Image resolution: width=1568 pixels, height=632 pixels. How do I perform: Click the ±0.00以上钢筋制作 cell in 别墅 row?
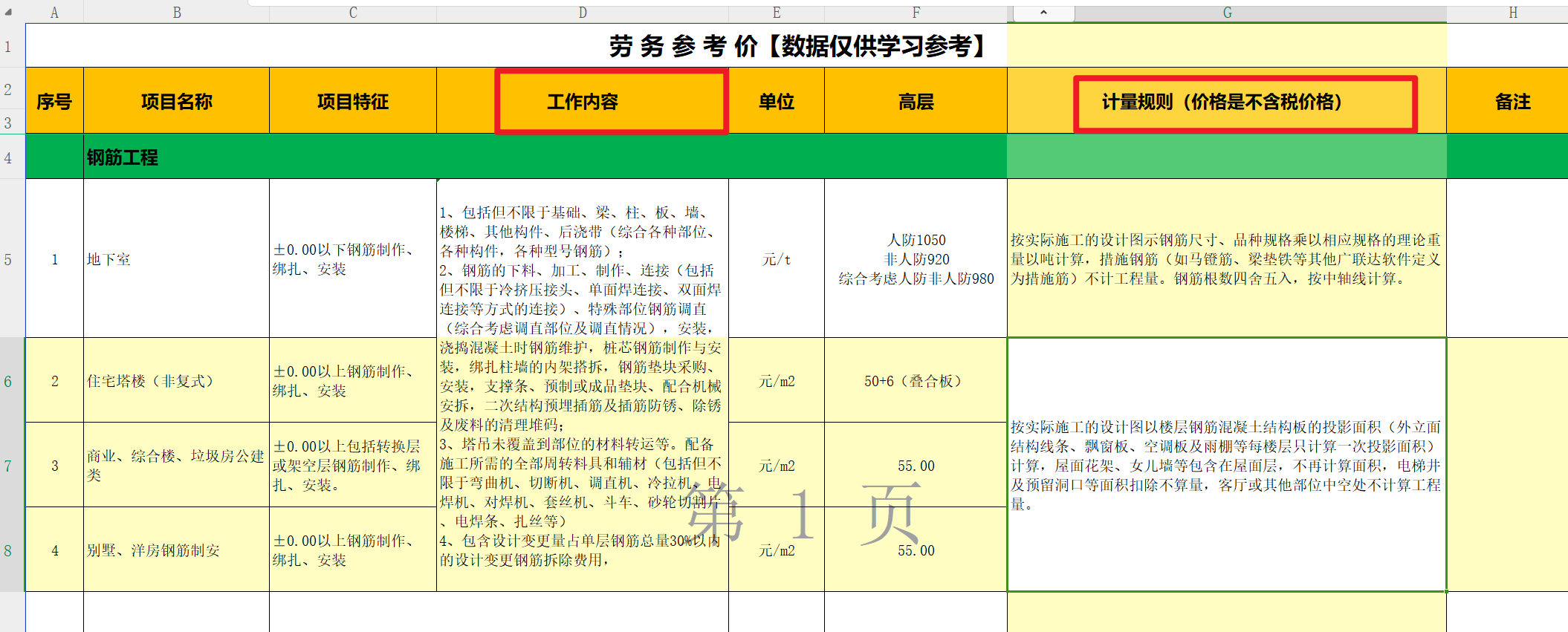(353, 550)
